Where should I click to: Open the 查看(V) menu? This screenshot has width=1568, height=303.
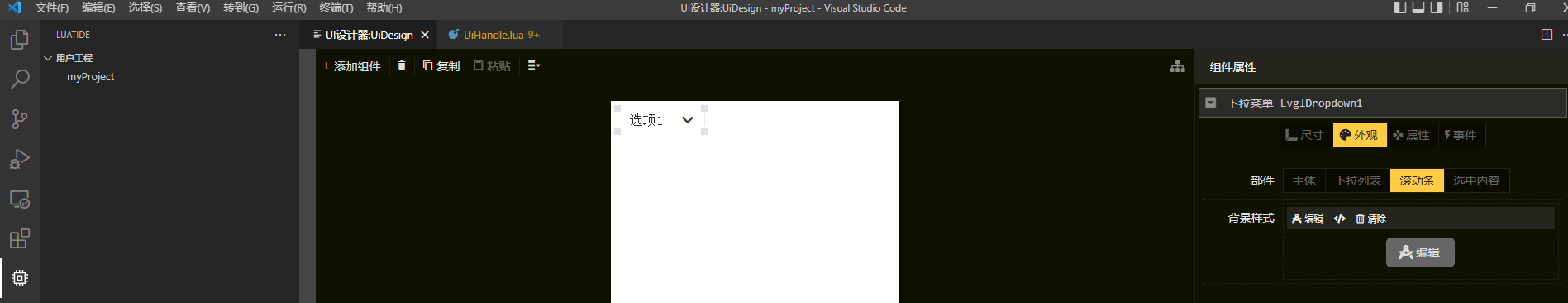click(x=193, y=7)
